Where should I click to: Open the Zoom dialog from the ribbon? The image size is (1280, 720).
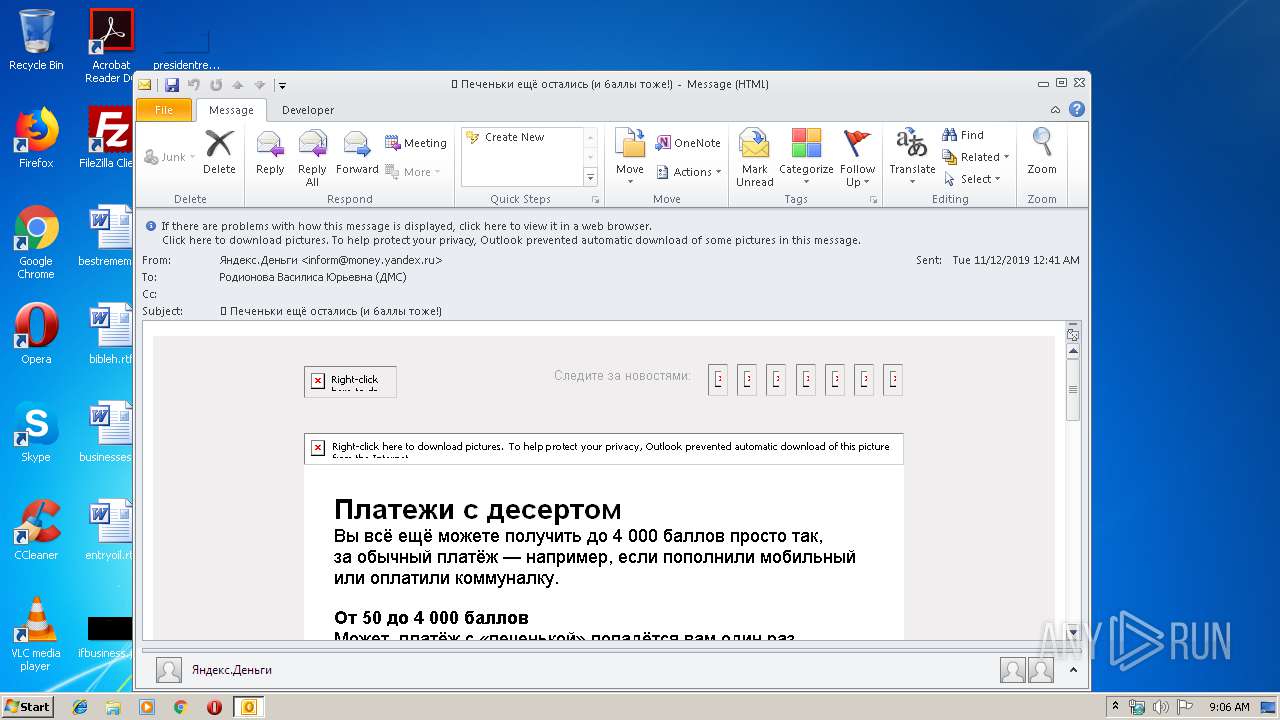click(x=1042, y=152)
